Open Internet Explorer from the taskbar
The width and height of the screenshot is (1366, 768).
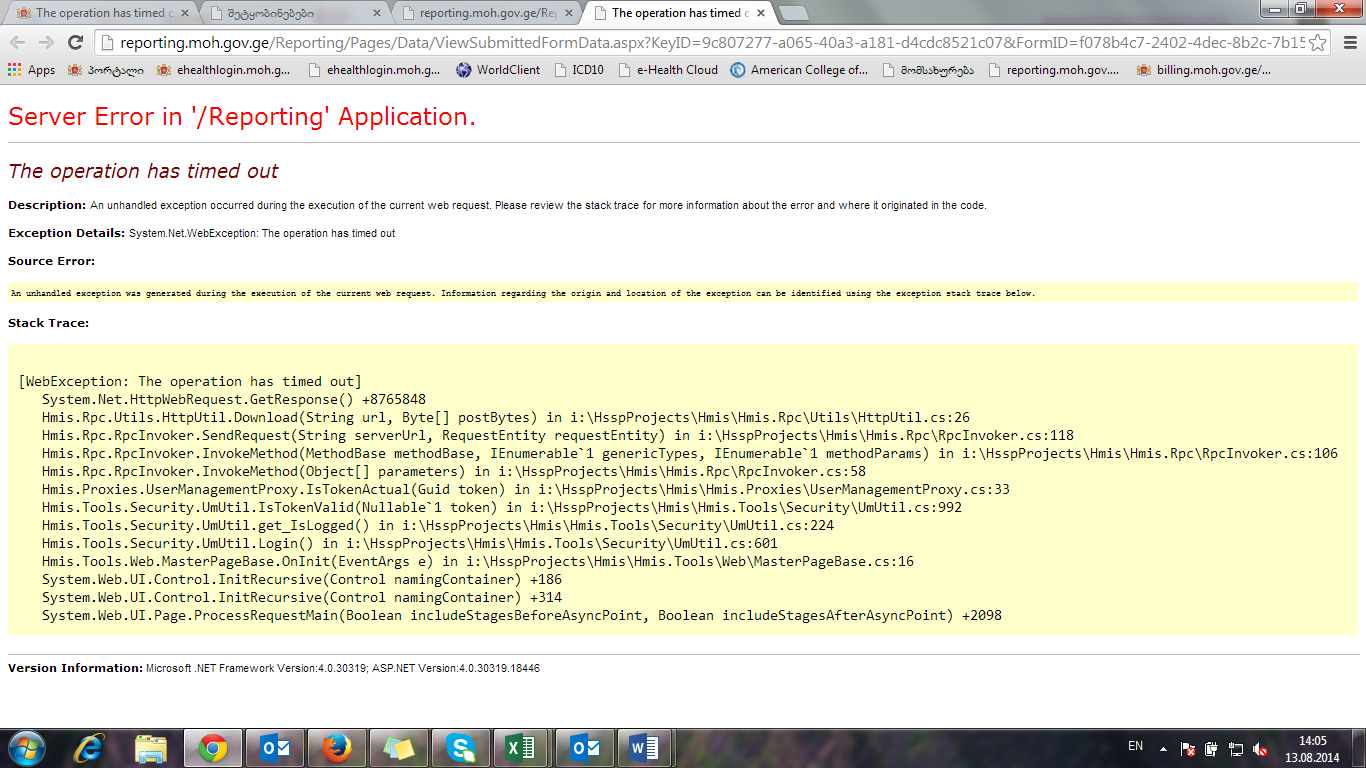coord(89,748)
